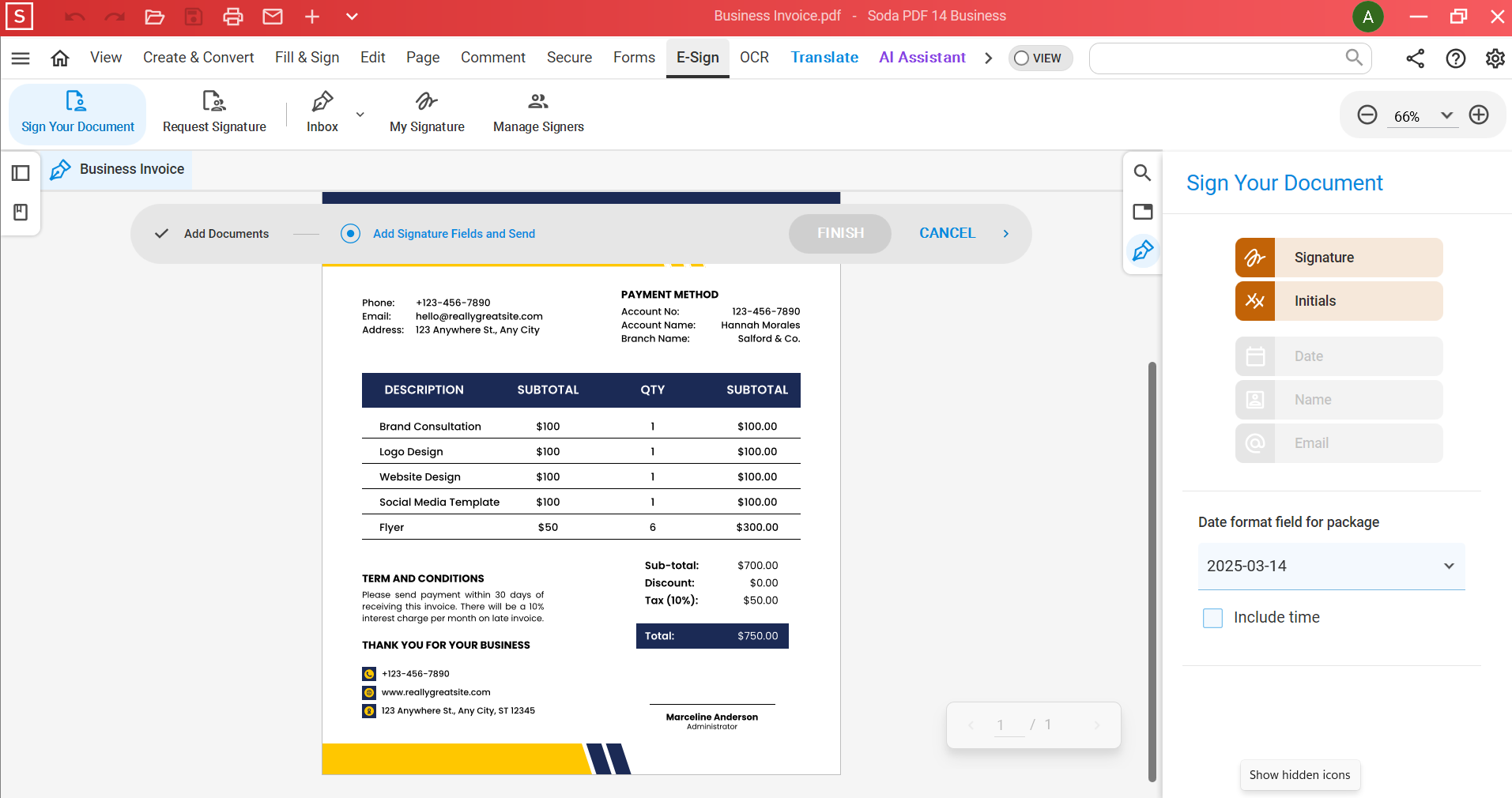Click the print icon in the toolbar

click(x=232, y=17)
